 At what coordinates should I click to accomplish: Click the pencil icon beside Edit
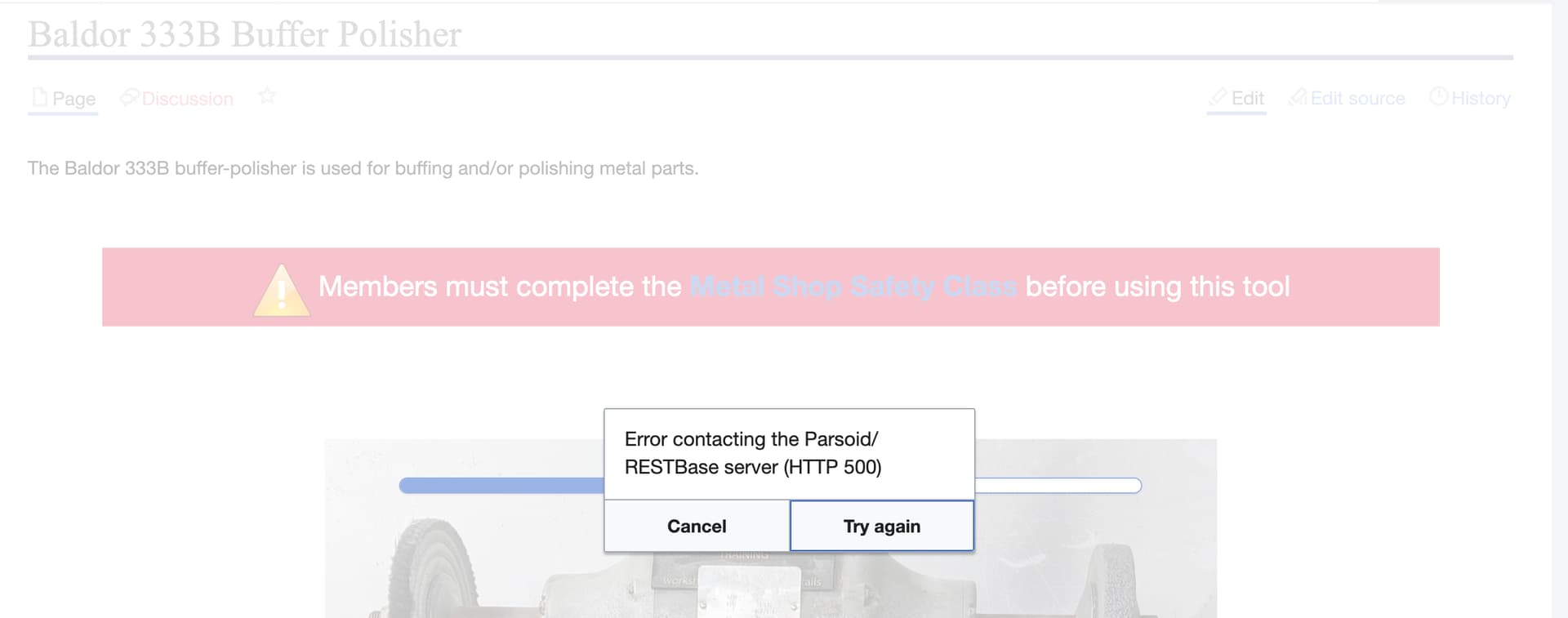1218,97
